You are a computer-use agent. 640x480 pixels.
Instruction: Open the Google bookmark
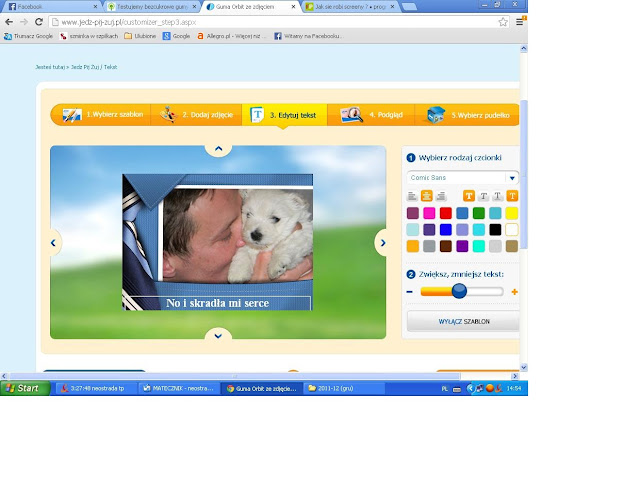176,36
